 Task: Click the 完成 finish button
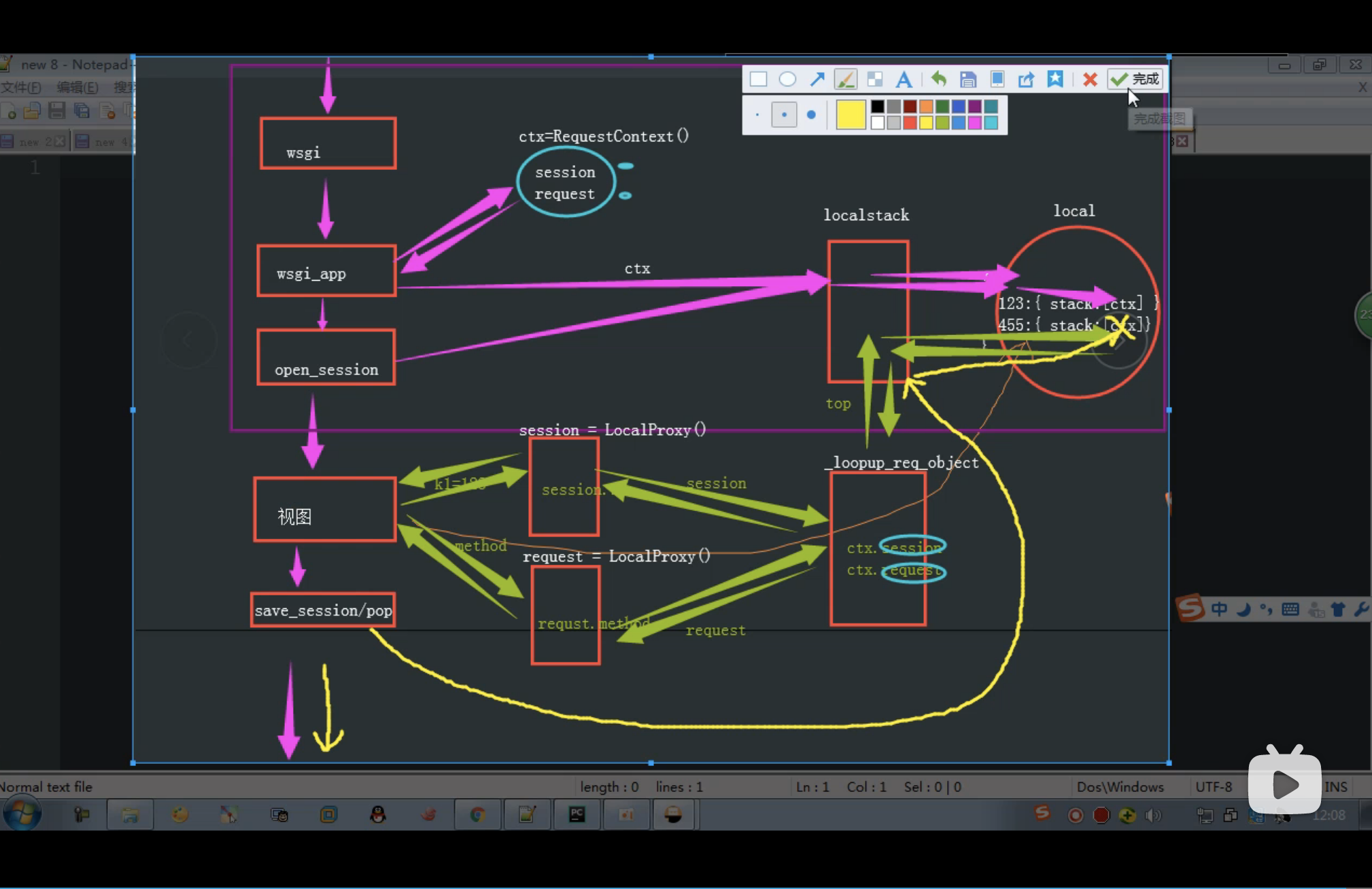tap(1135, 80)
